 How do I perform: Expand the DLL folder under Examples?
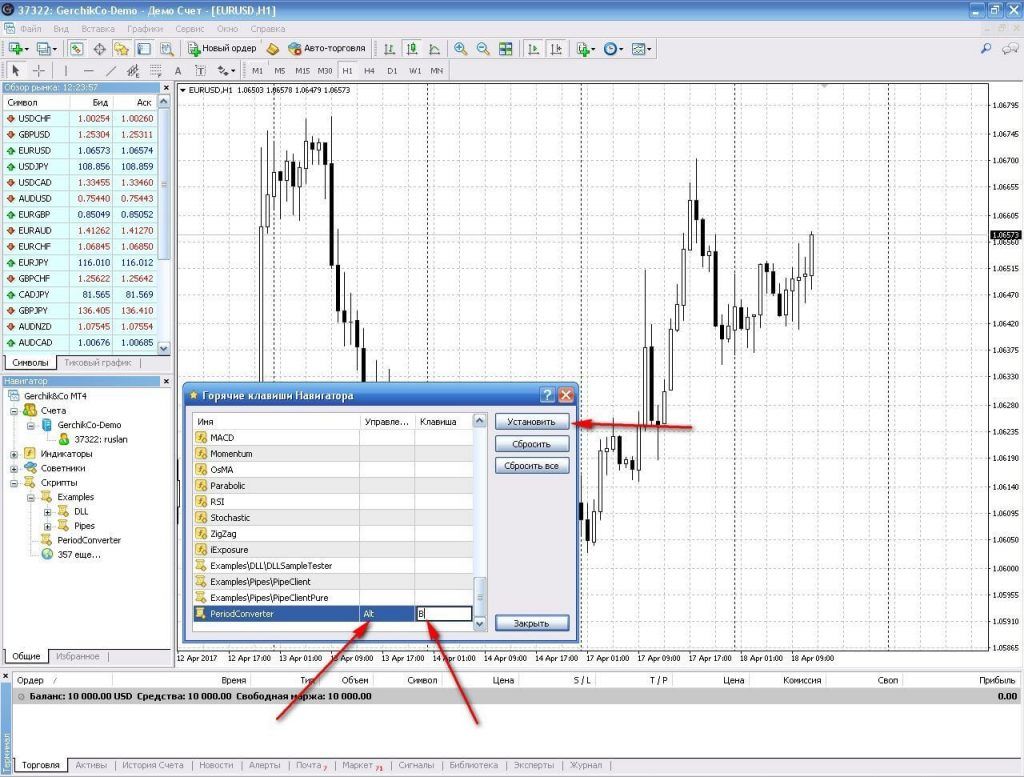pos(47,511)
